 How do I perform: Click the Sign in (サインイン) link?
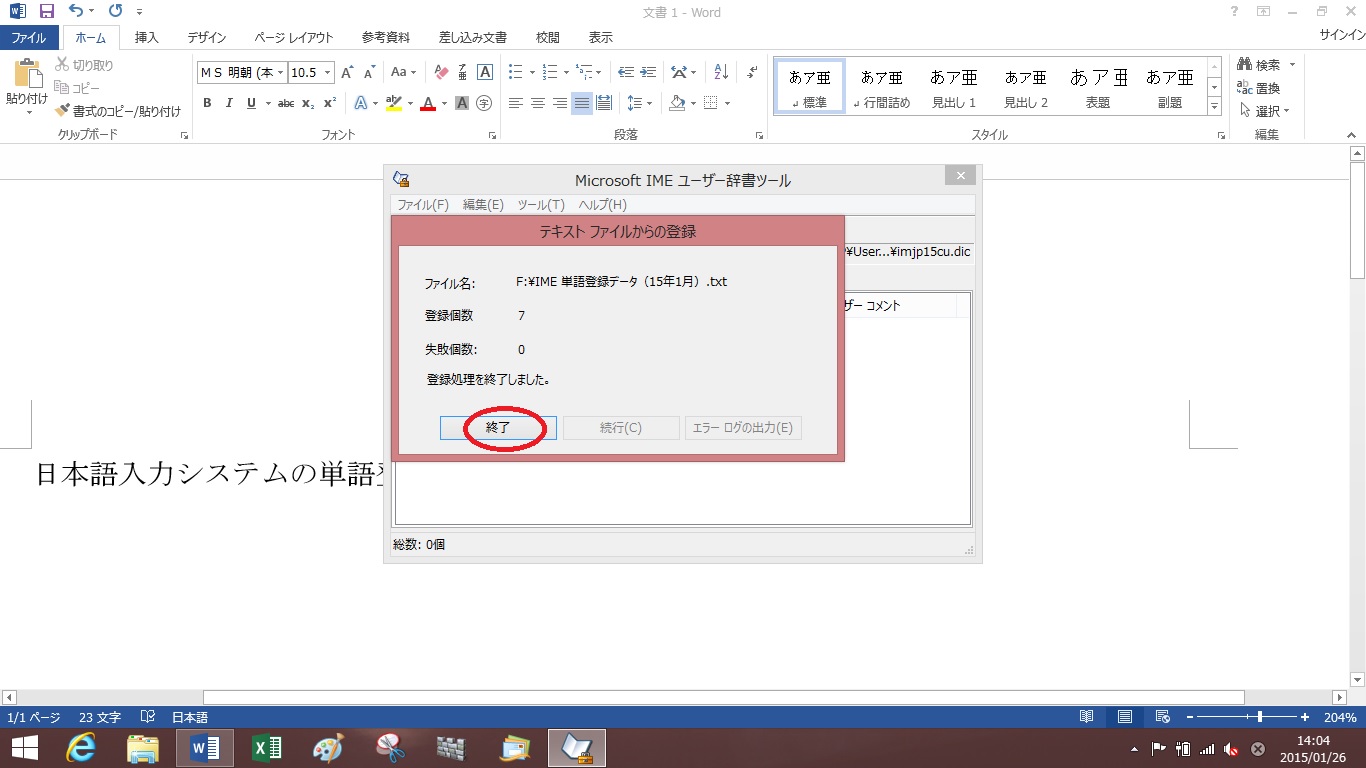coord(1342,33)
